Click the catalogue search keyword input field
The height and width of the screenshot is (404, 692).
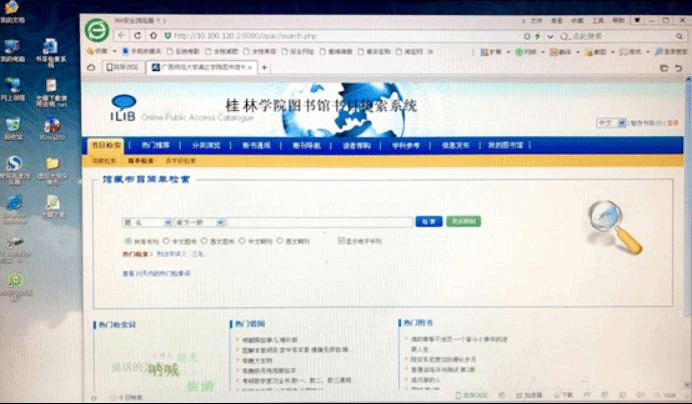[x=320, y=222]
